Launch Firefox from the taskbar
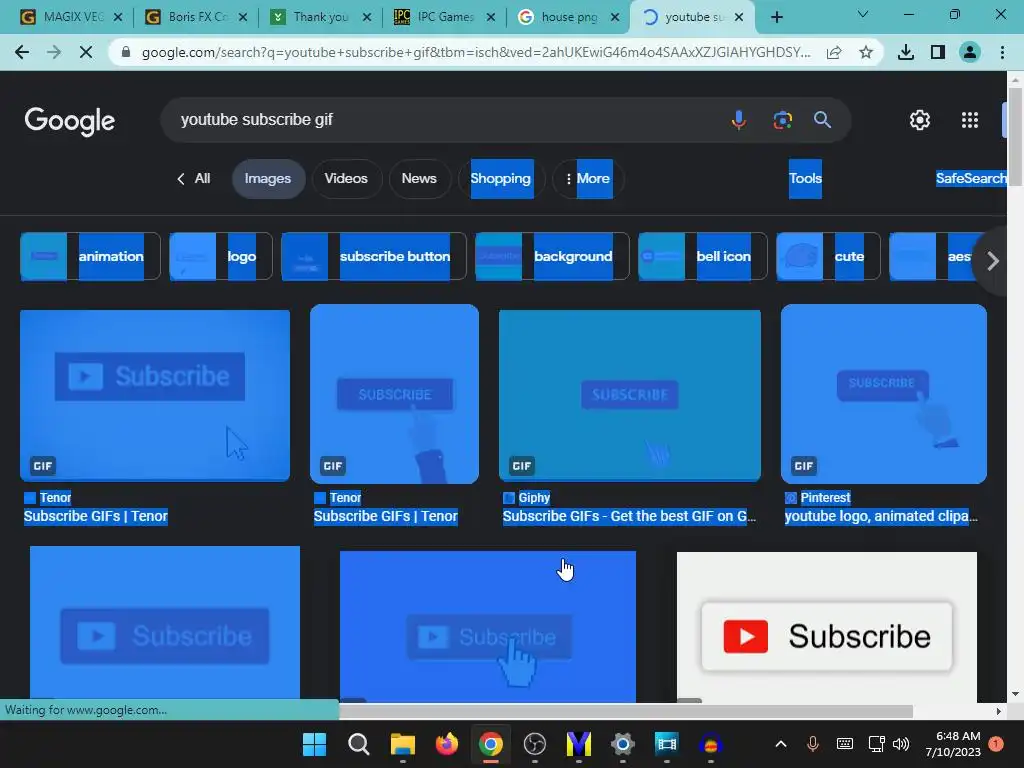Image resolution: width=1024 pixels, height=768 pixels. point(447,744)
